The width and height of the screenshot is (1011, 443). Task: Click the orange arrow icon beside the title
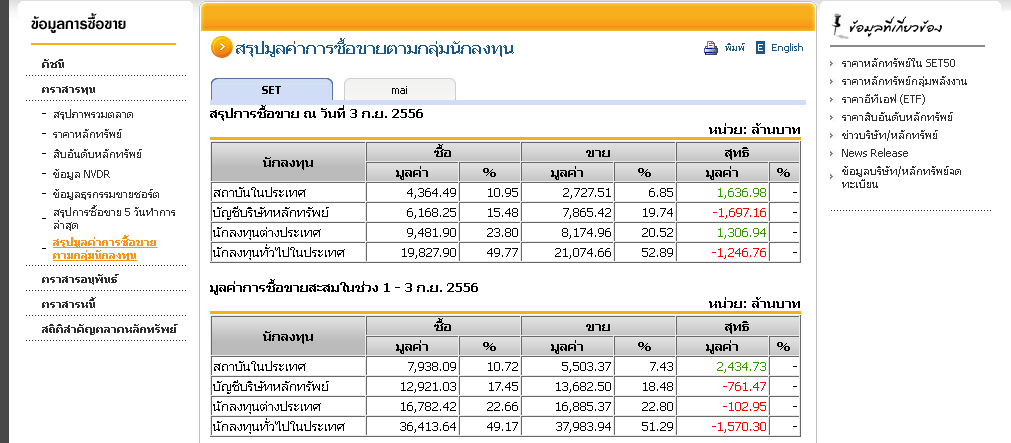(x=221, y=47)
